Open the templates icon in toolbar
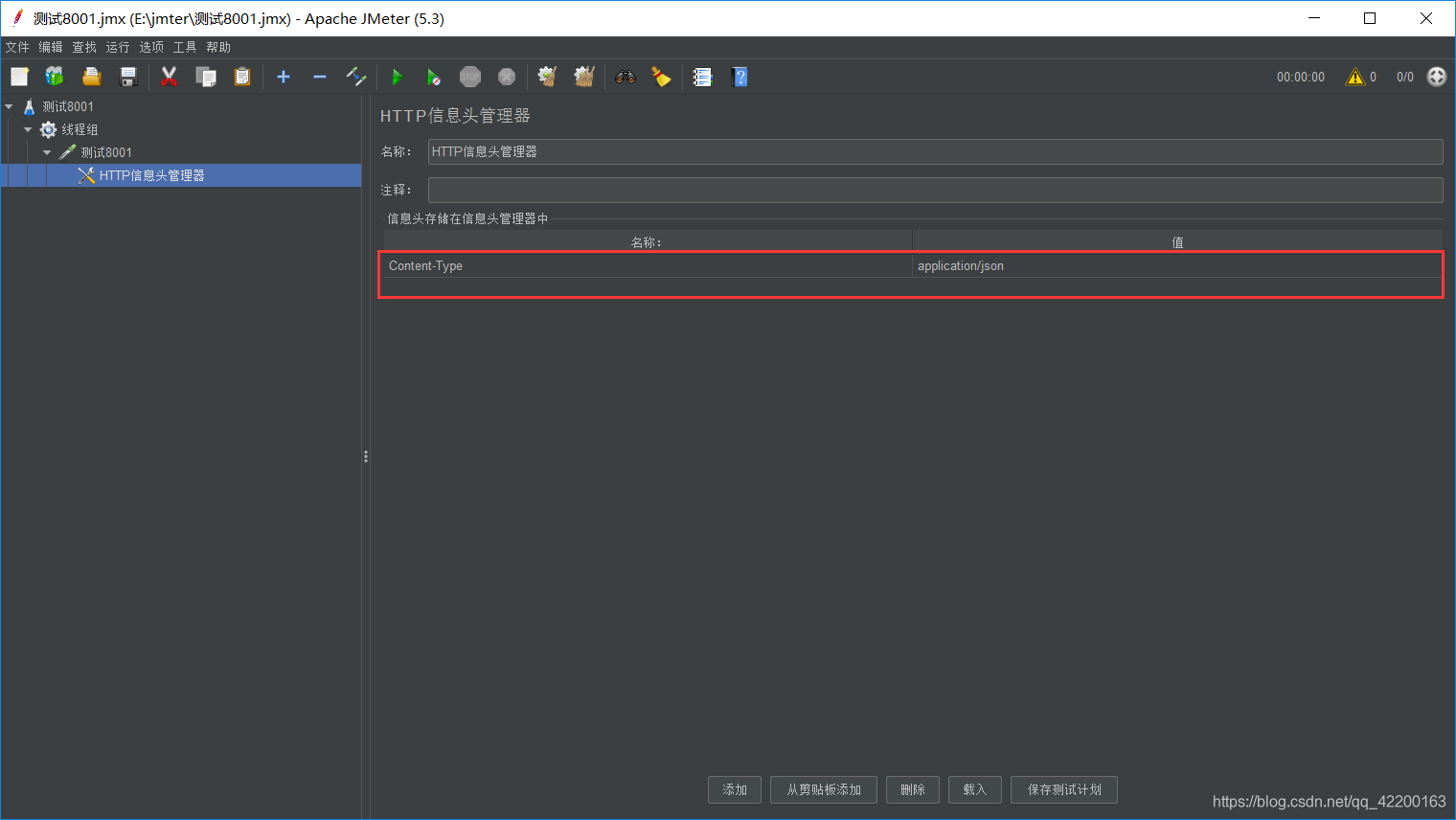1456x820 pixels. coord(55,77)
